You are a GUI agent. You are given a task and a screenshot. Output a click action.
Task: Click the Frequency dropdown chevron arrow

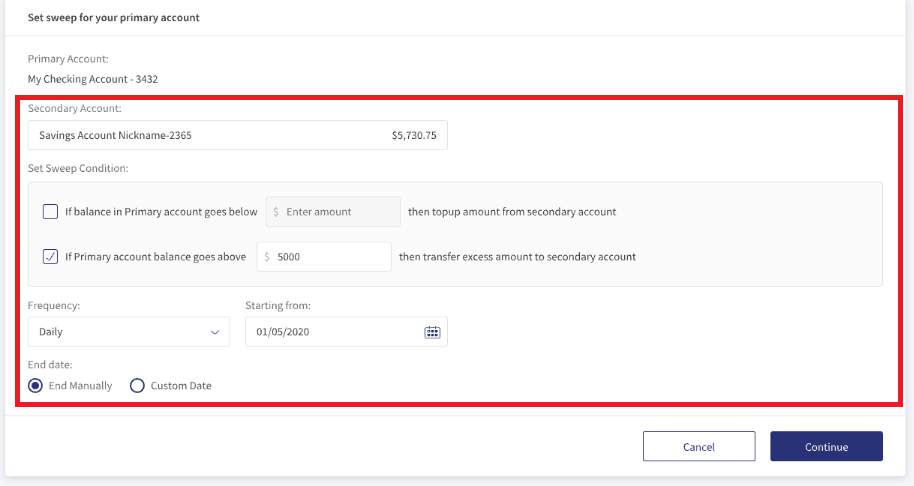click(x=215, y=332)
